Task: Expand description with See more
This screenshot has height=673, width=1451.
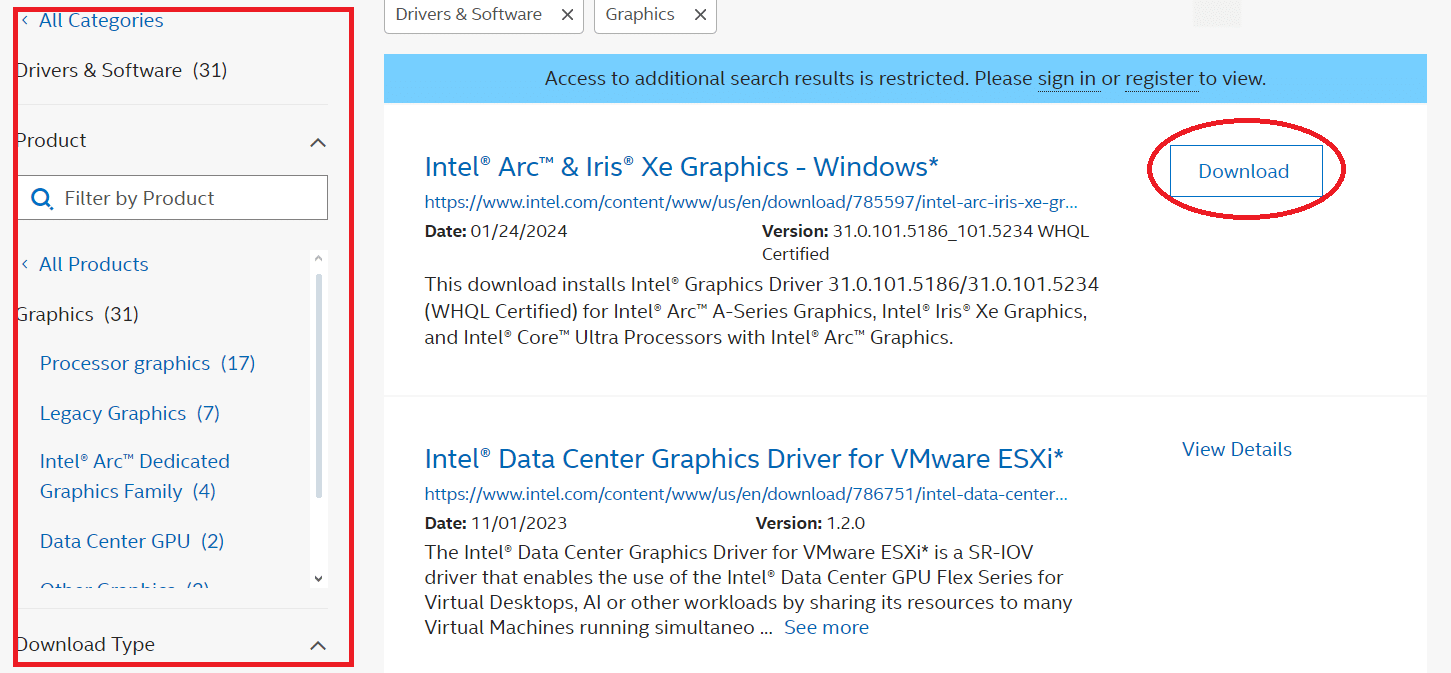Action: tap(826, 628)
